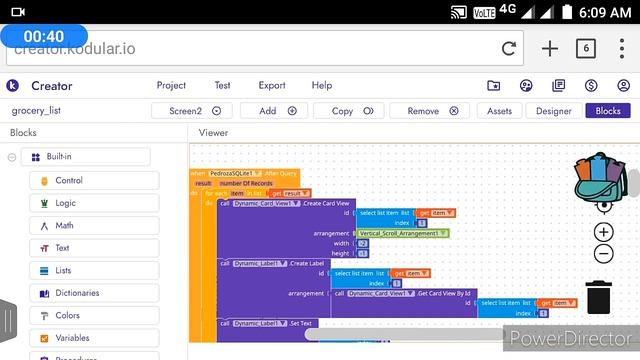Open Dynamic_Label1 dropdown in Create Label block
Viewport: 640px width, 360px height.
[260, 263]
